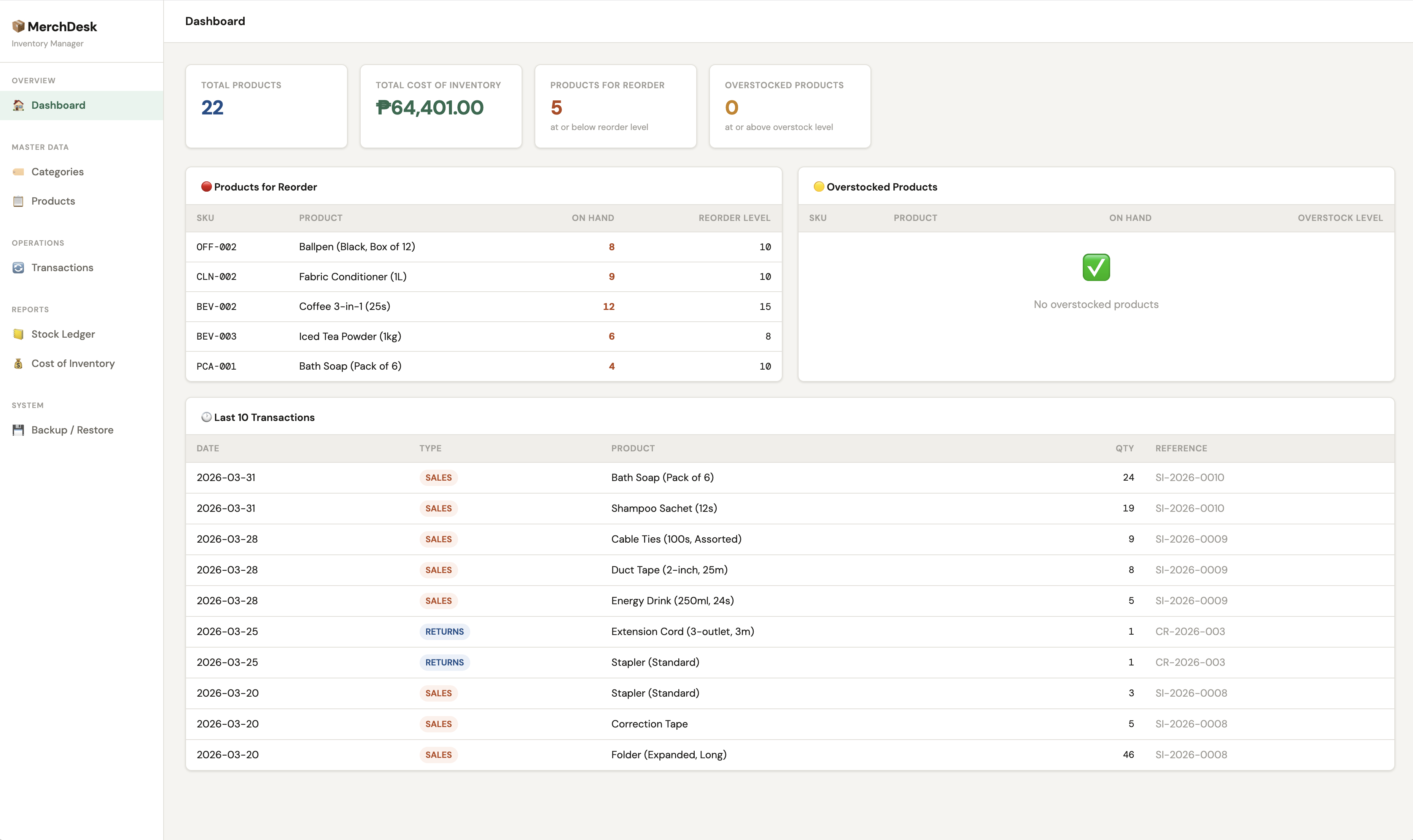This screenshot has height=840, width=1413.
Task: Click the RETURNS badge for Extension Cord
Action: click(x=444, y=632)
